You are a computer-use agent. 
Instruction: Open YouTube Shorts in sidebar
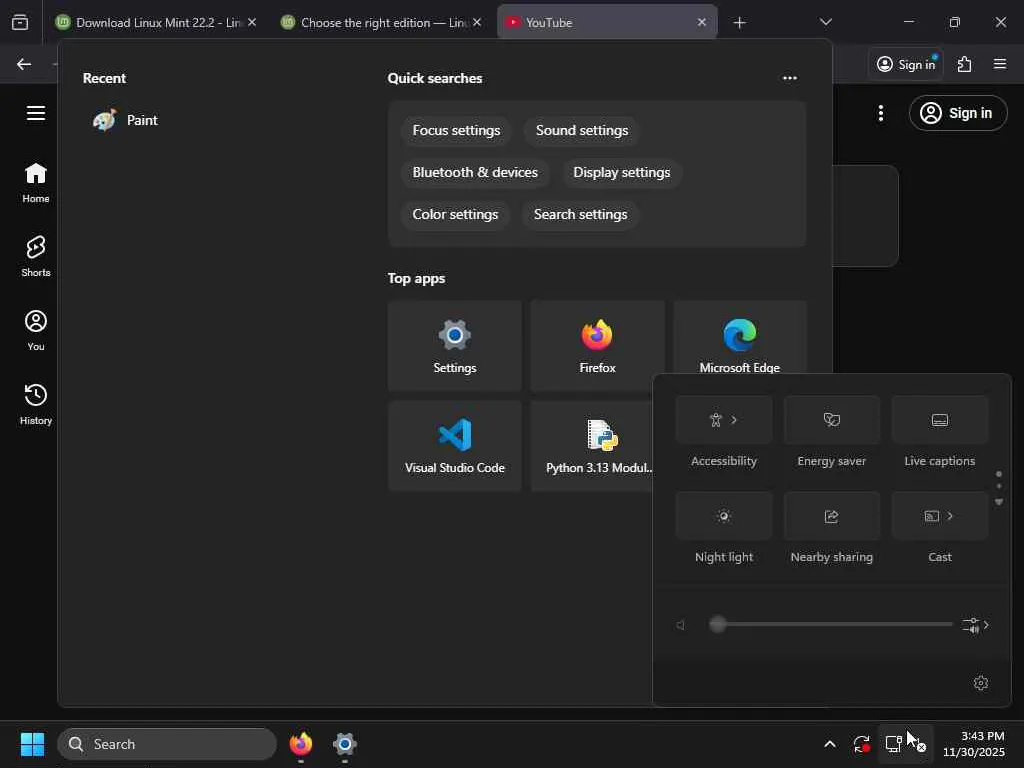(36, 257)
